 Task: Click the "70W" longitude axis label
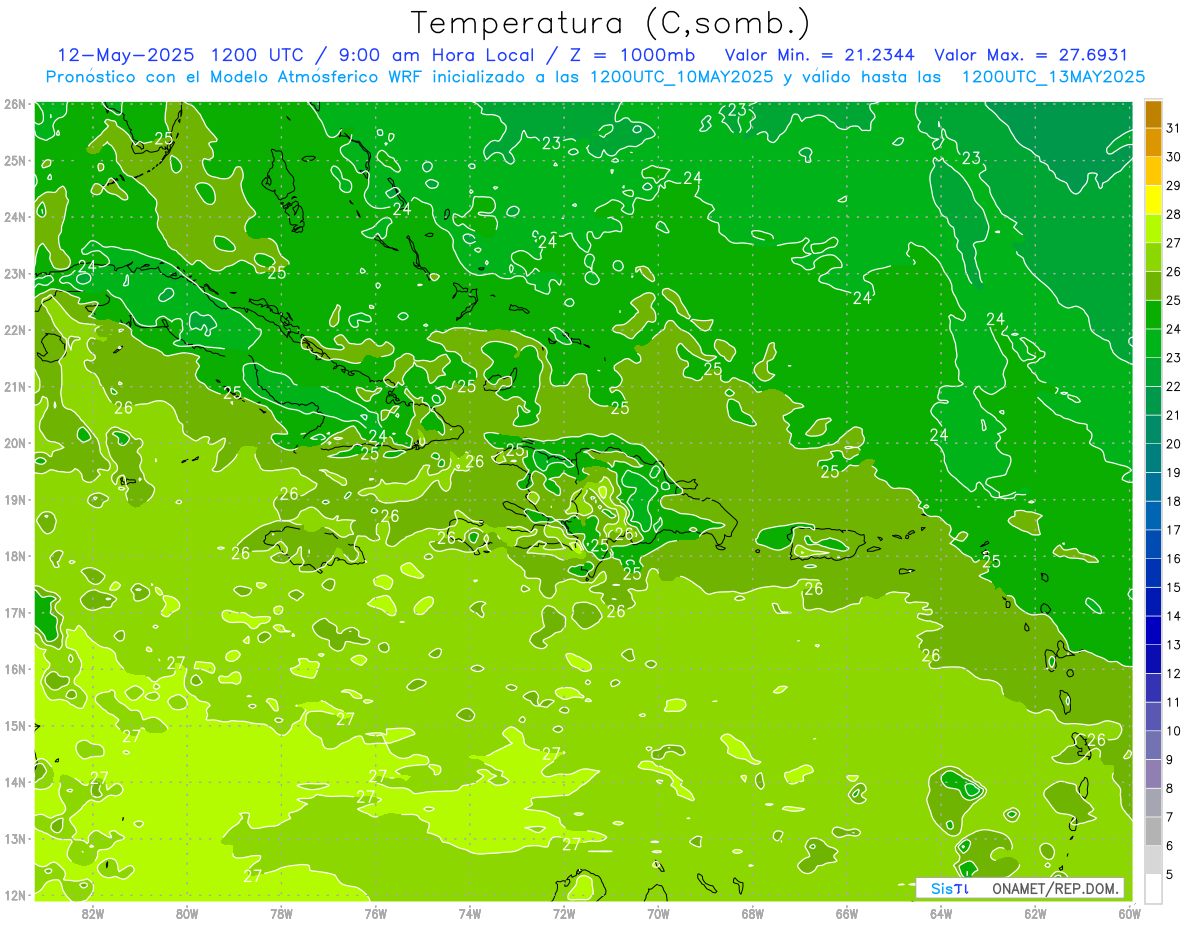tap(658, 913)
